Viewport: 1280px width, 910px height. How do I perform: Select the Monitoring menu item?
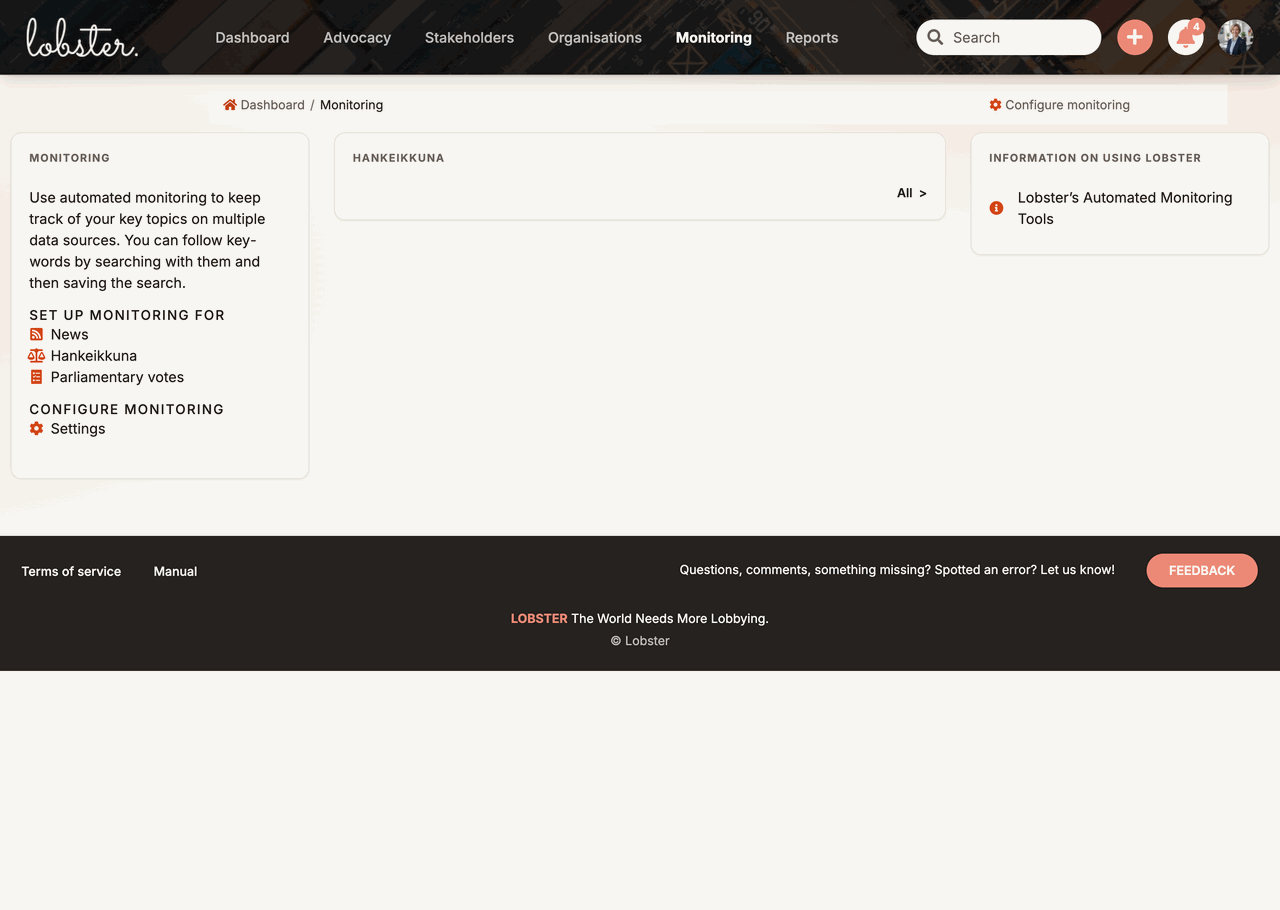point(714,38)
